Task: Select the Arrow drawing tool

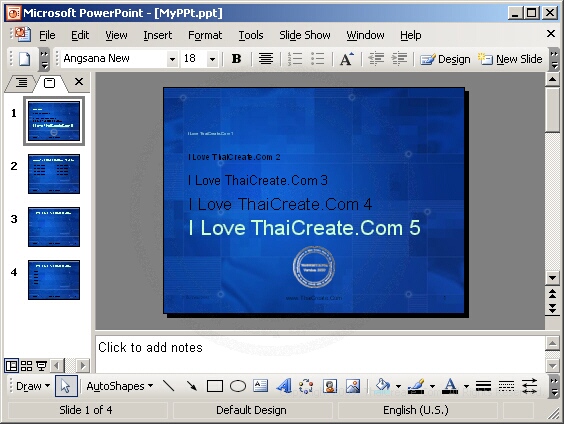Action: click(x=192, y=386)
